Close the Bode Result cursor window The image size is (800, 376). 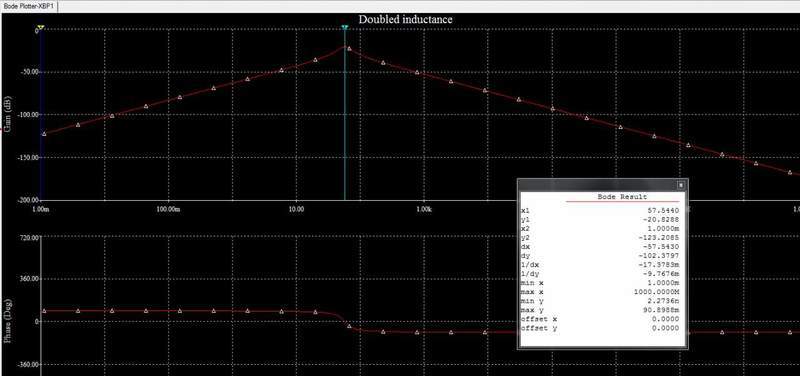[x=680, y=186]
